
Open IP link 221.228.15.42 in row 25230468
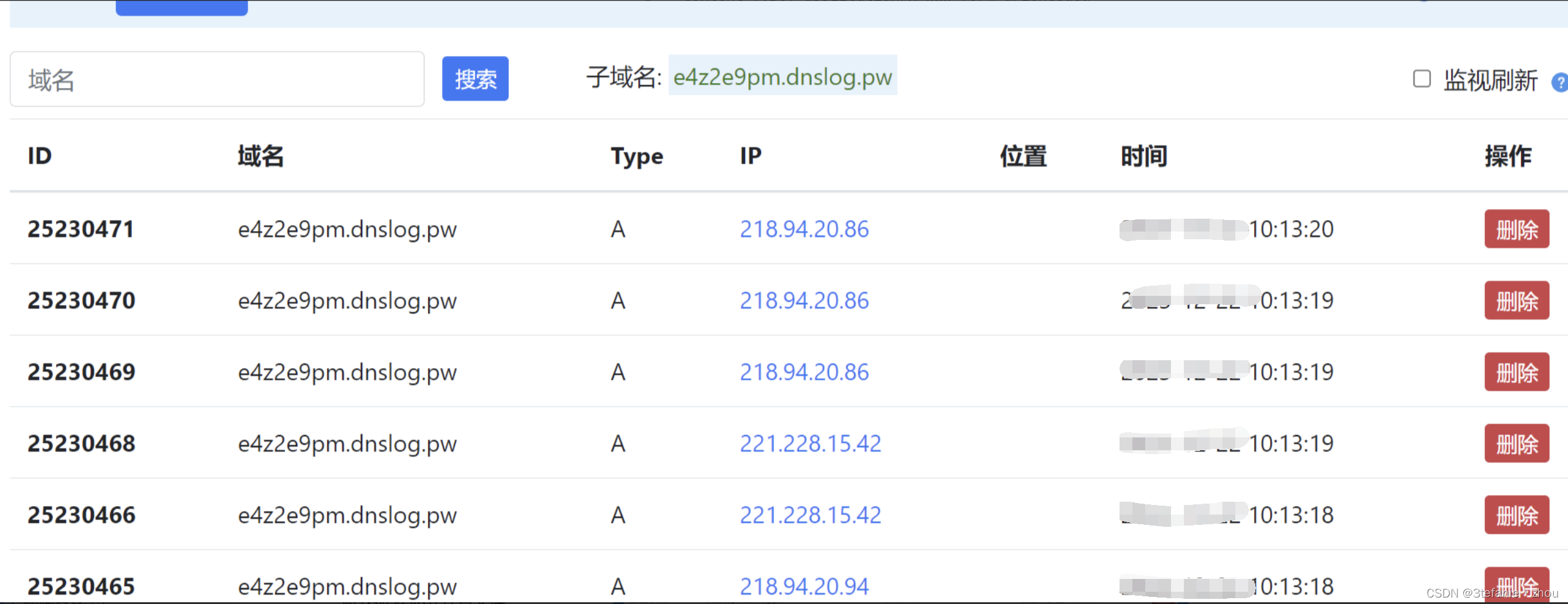810,443
